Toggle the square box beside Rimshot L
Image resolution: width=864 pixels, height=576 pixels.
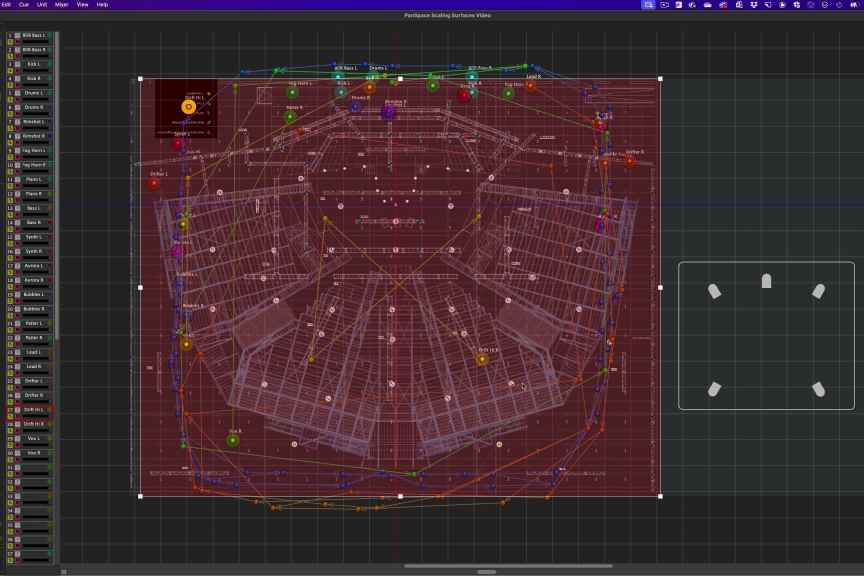point(18,122)
